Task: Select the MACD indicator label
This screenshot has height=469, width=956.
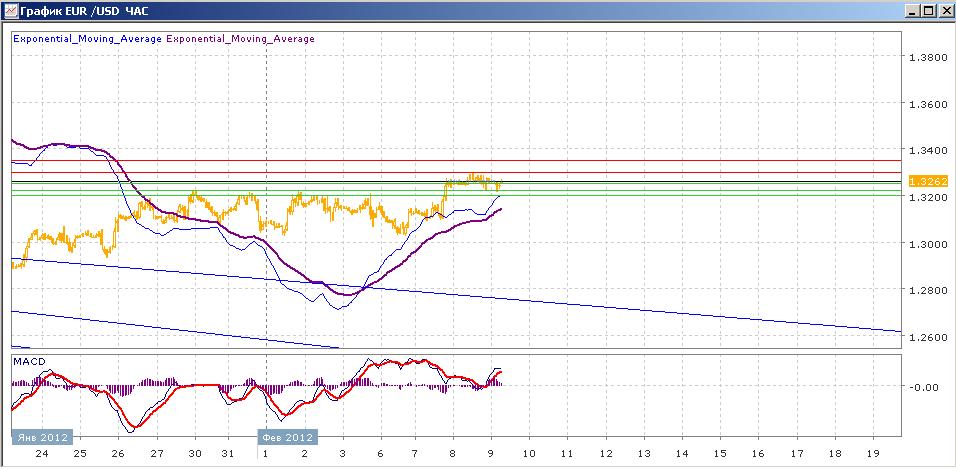Action: 29,362
